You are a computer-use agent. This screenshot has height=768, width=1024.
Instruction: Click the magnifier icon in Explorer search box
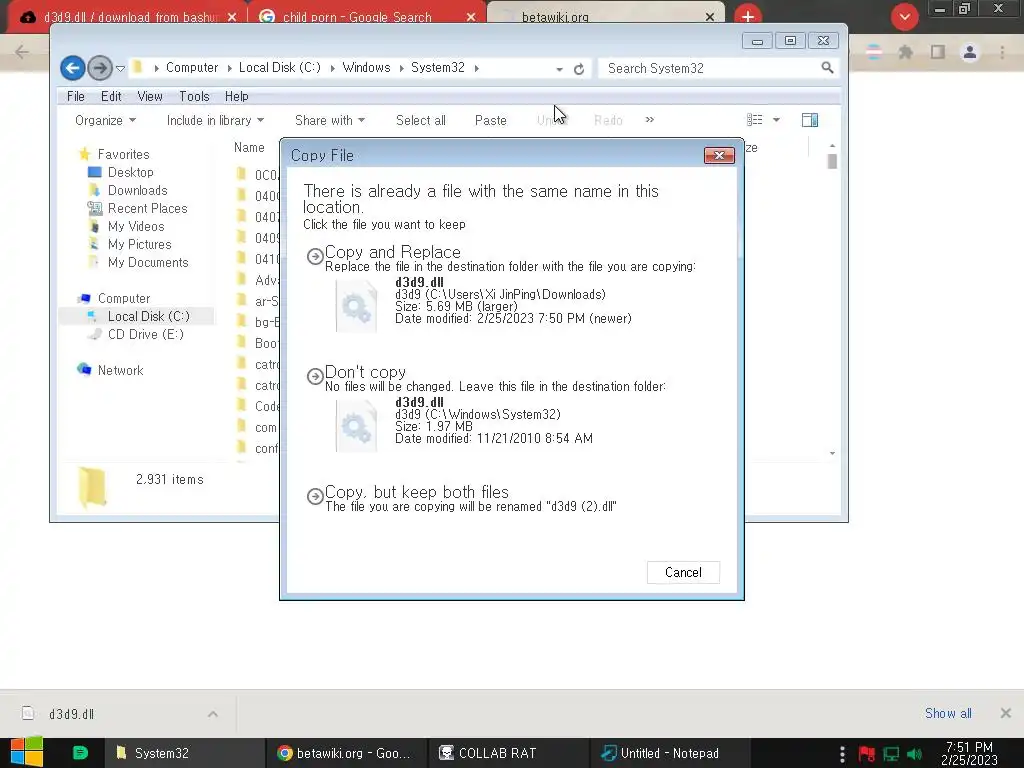(x=827, y=67)
